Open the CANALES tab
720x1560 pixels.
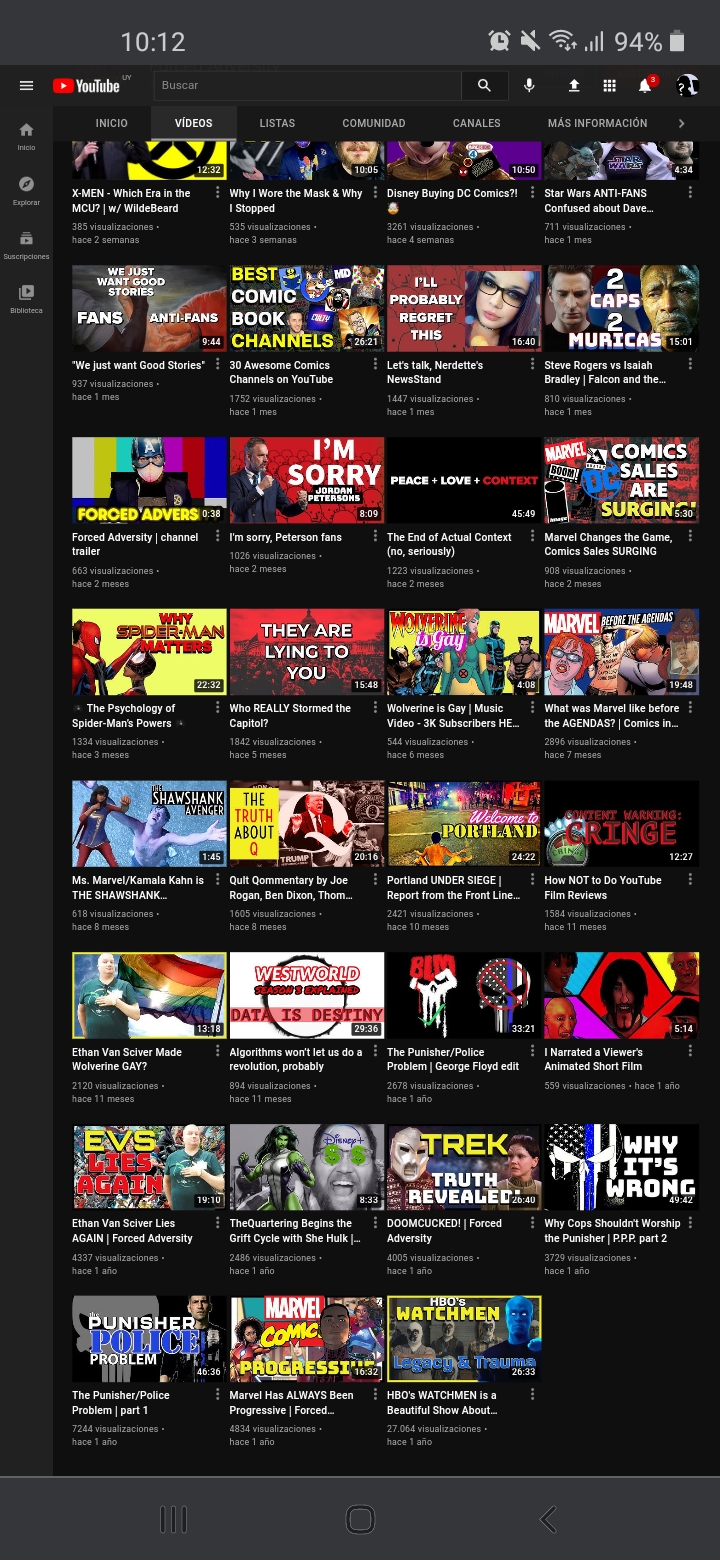pyautogui.click(x=477, y=123)
